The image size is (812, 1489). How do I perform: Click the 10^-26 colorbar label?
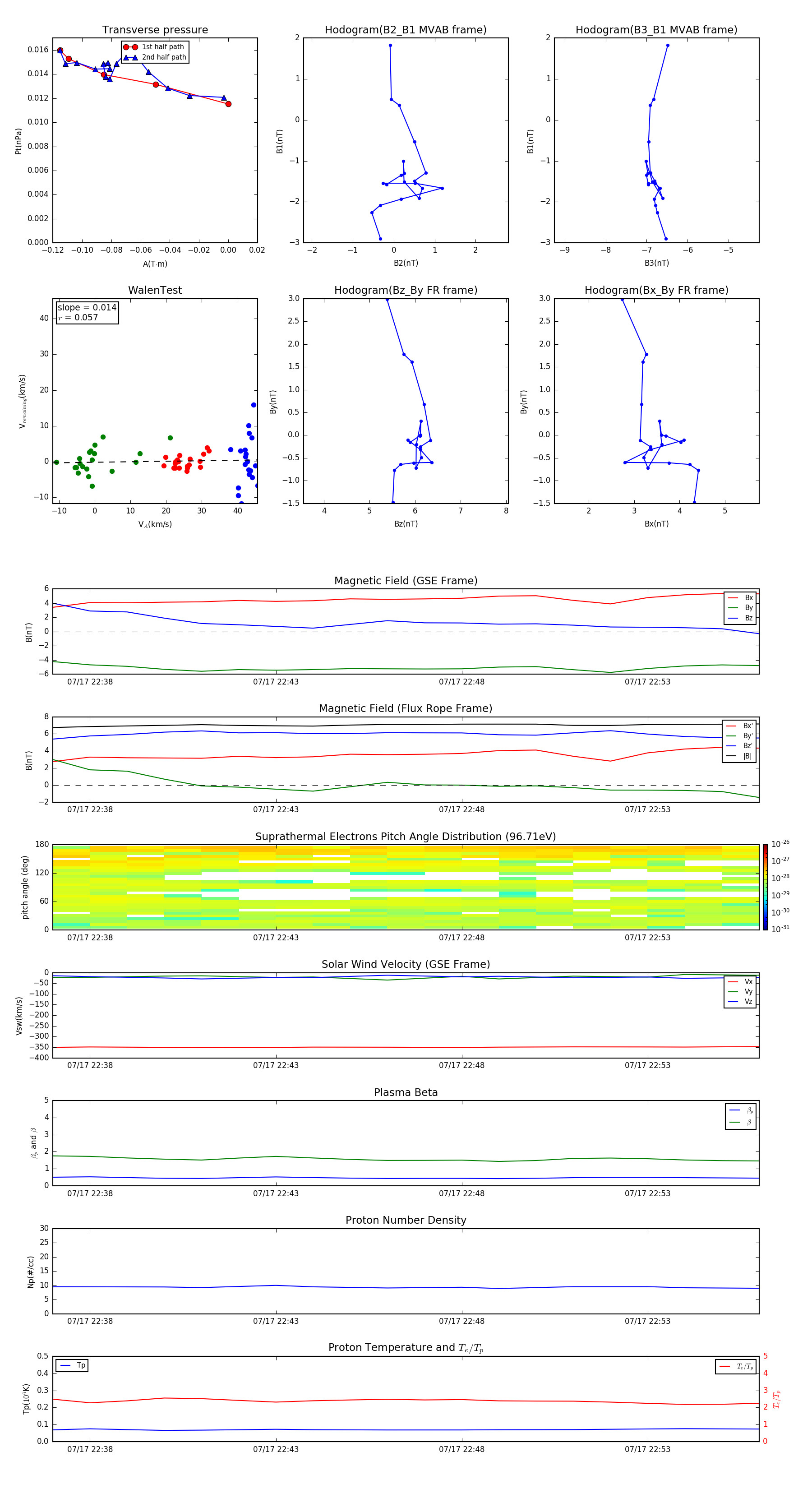coord(780,844)
